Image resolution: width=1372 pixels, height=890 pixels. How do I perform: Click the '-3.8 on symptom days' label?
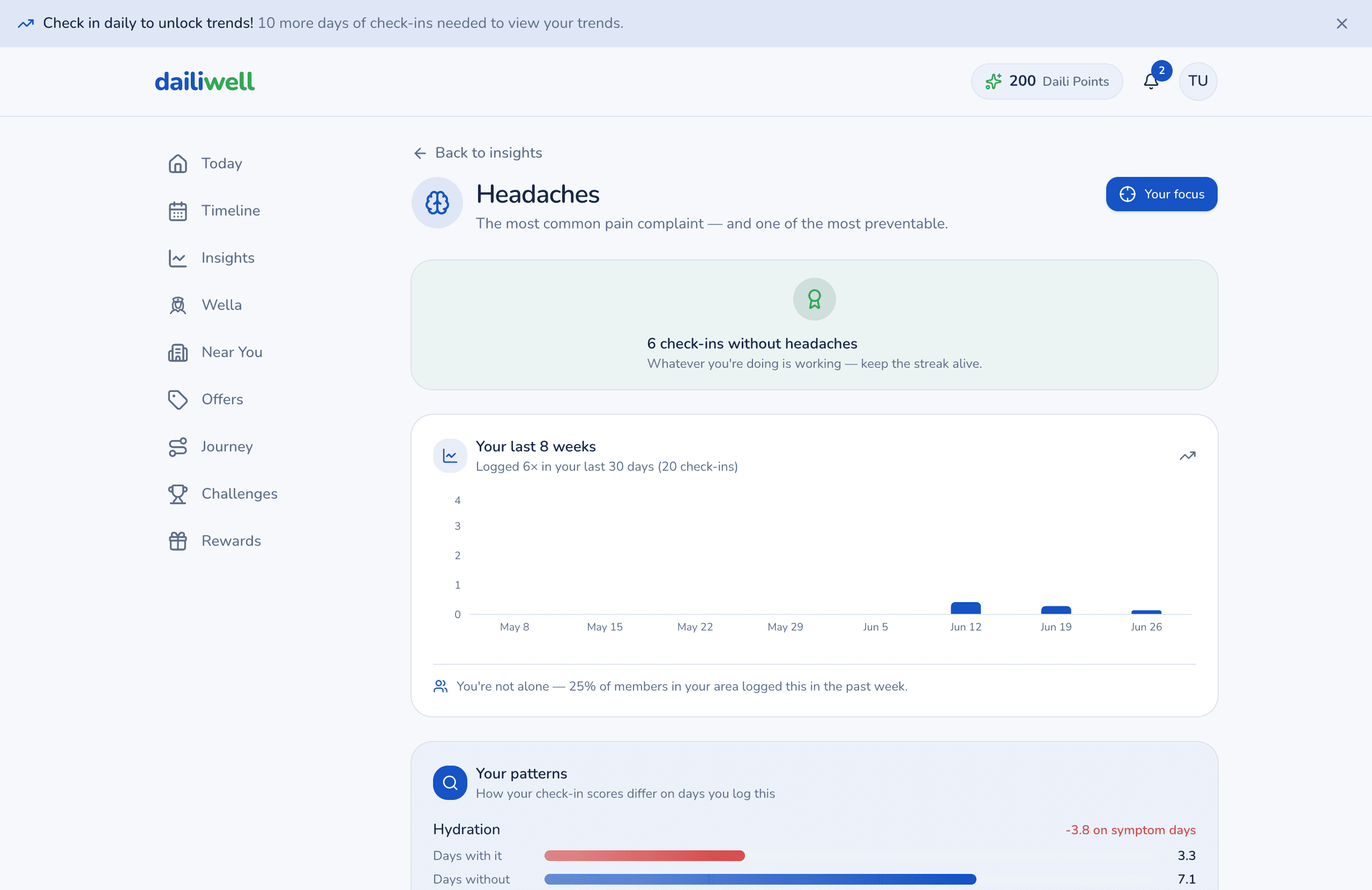[1130, 830]
